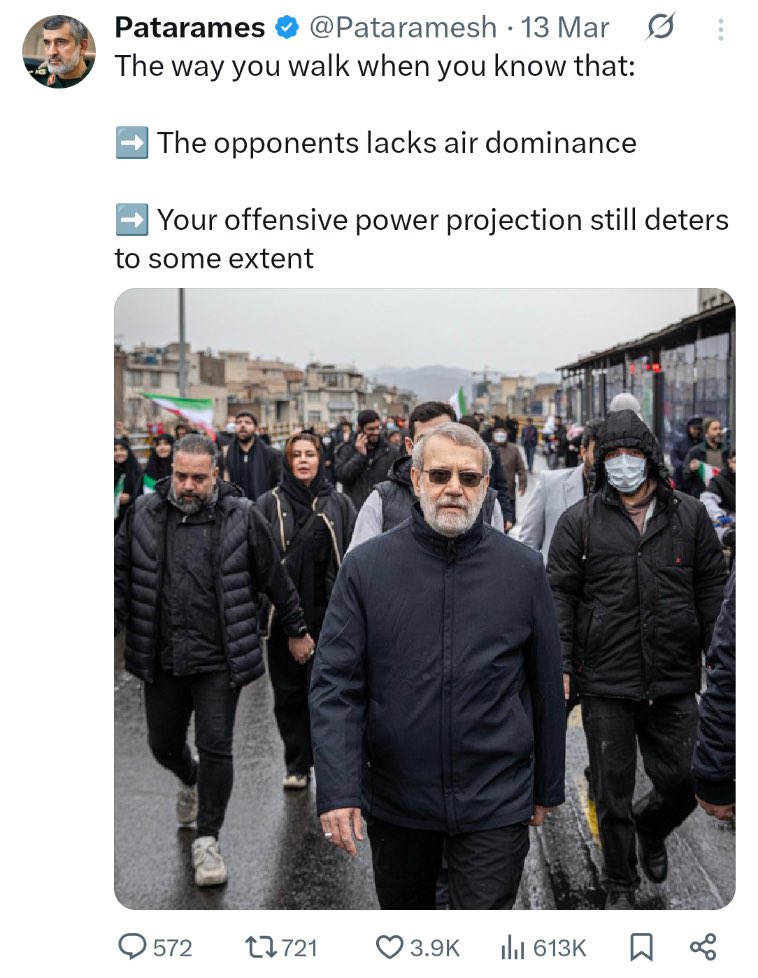
Task: Click the 572 replies count
Action: pos(173,948)
